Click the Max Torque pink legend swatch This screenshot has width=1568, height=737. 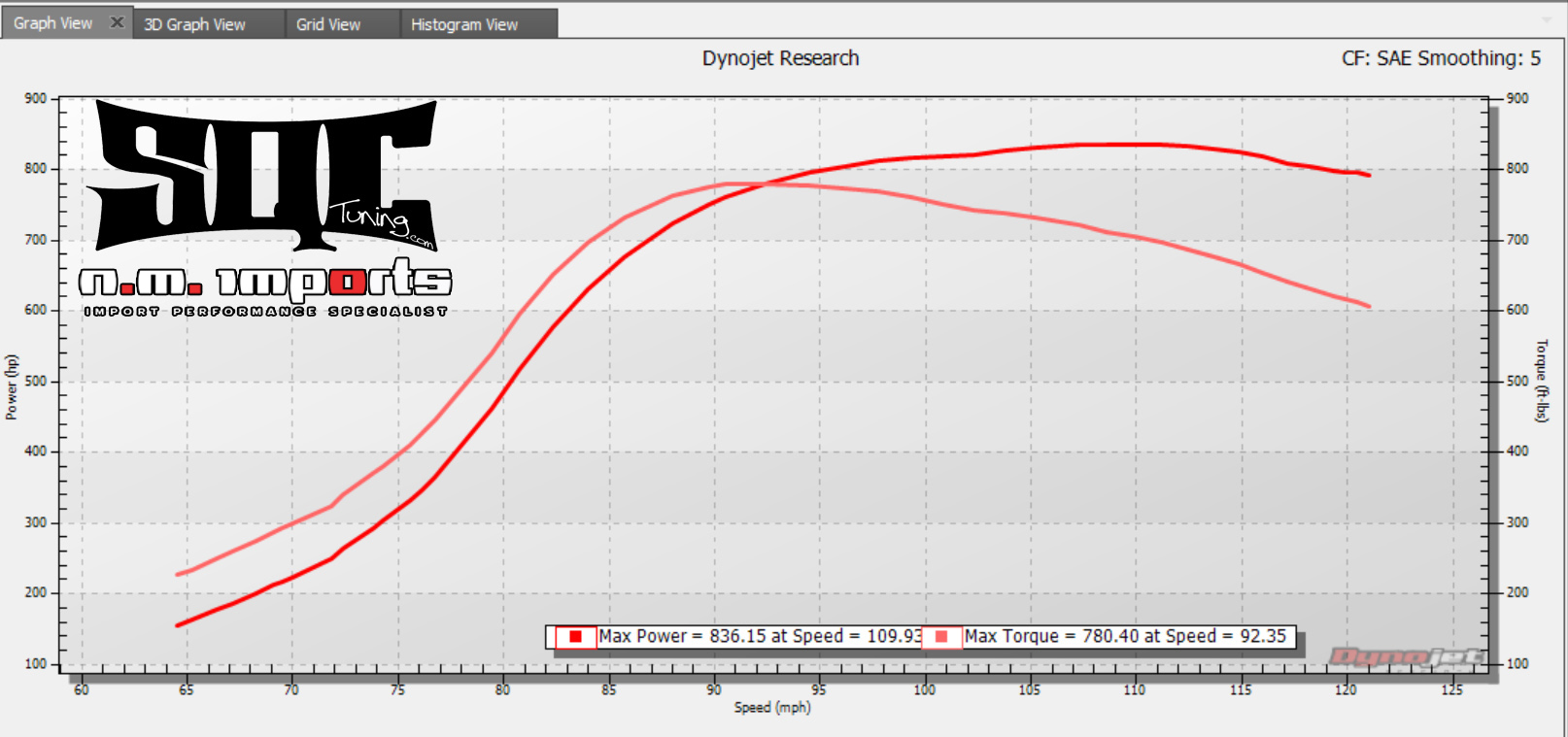(941, 637)
